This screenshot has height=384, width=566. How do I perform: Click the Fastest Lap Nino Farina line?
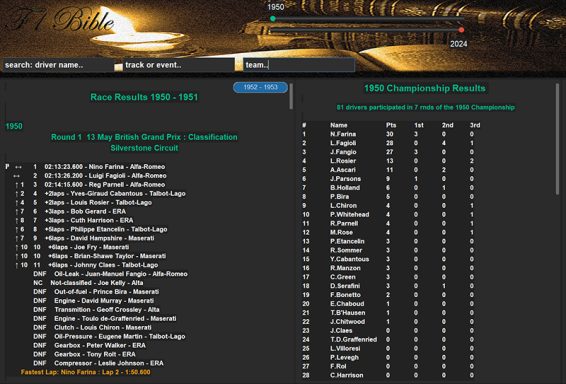[86, 372]
